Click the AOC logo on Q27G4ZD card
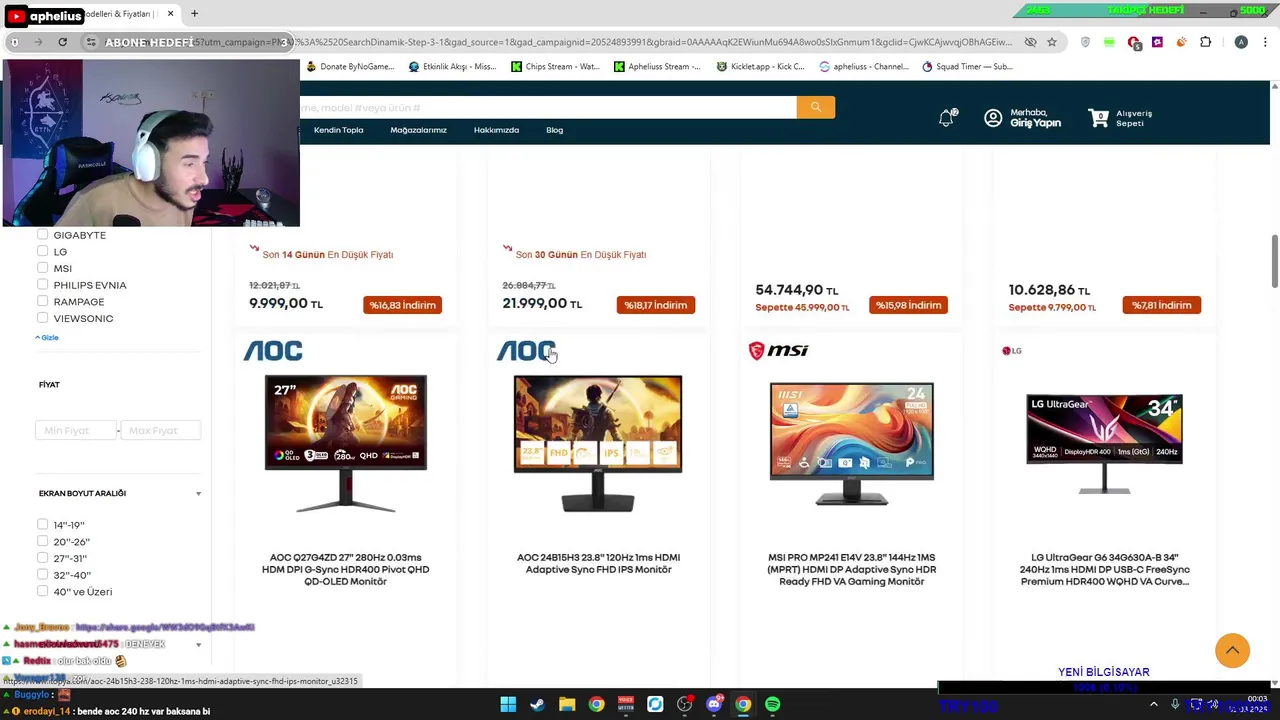The width and height of the screenshot is (1280, 720). coord(273,351)
